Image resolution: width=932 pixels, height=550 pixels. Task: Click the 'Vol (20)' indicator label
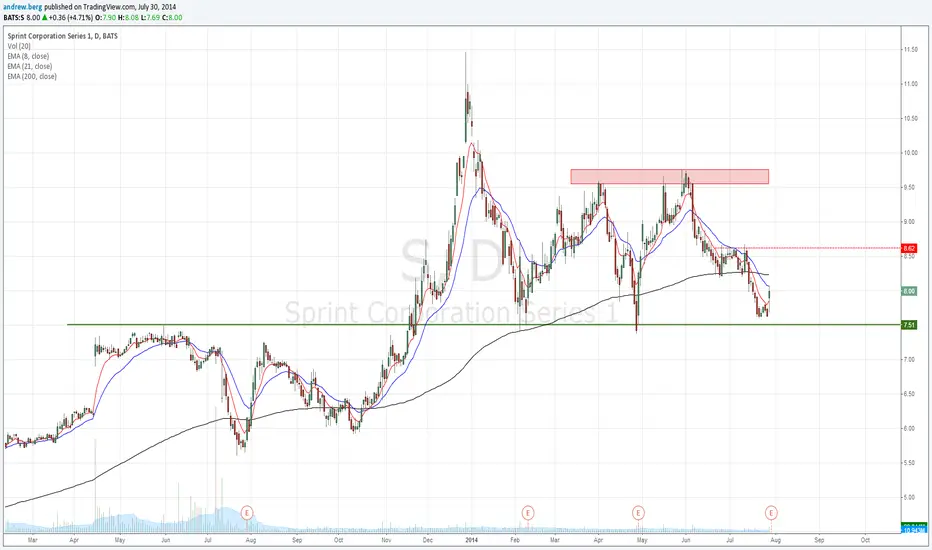(x=19, y=46)
